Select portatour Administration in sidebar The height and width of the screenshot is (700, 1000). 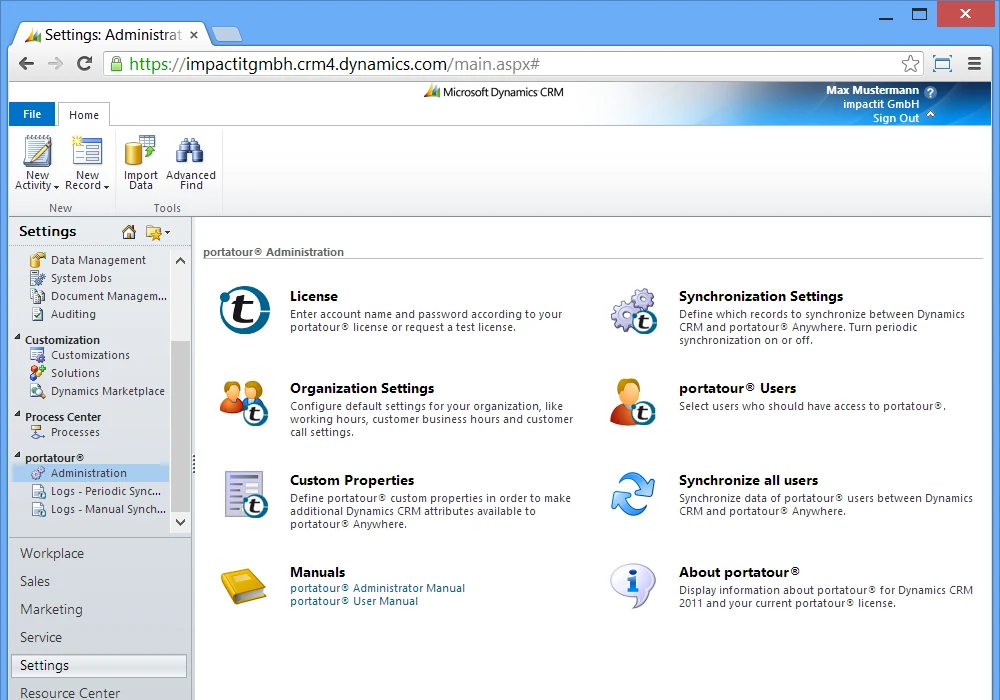91,473
